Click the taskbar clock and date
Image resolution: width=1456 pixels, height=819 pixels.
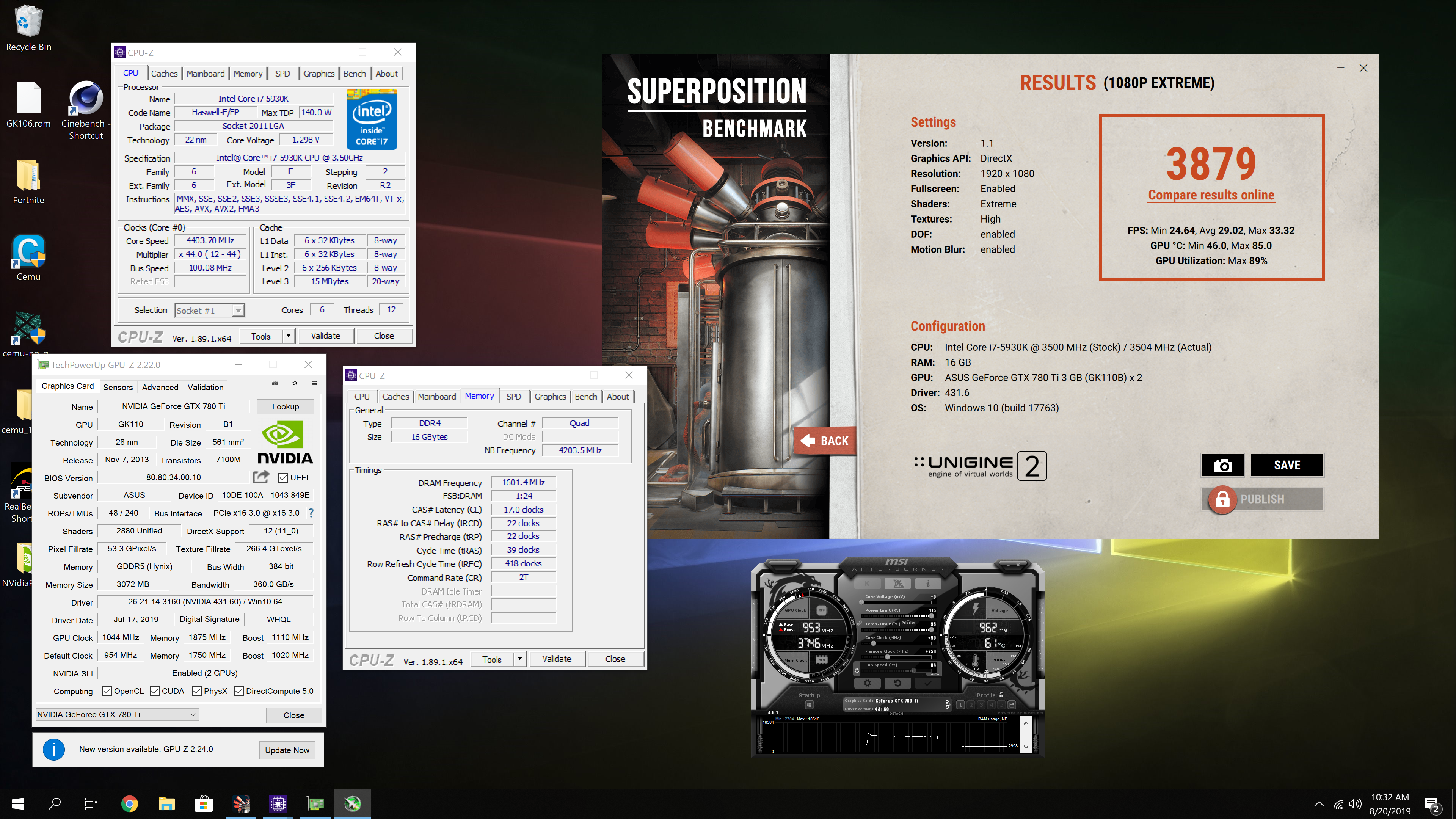1390,804
